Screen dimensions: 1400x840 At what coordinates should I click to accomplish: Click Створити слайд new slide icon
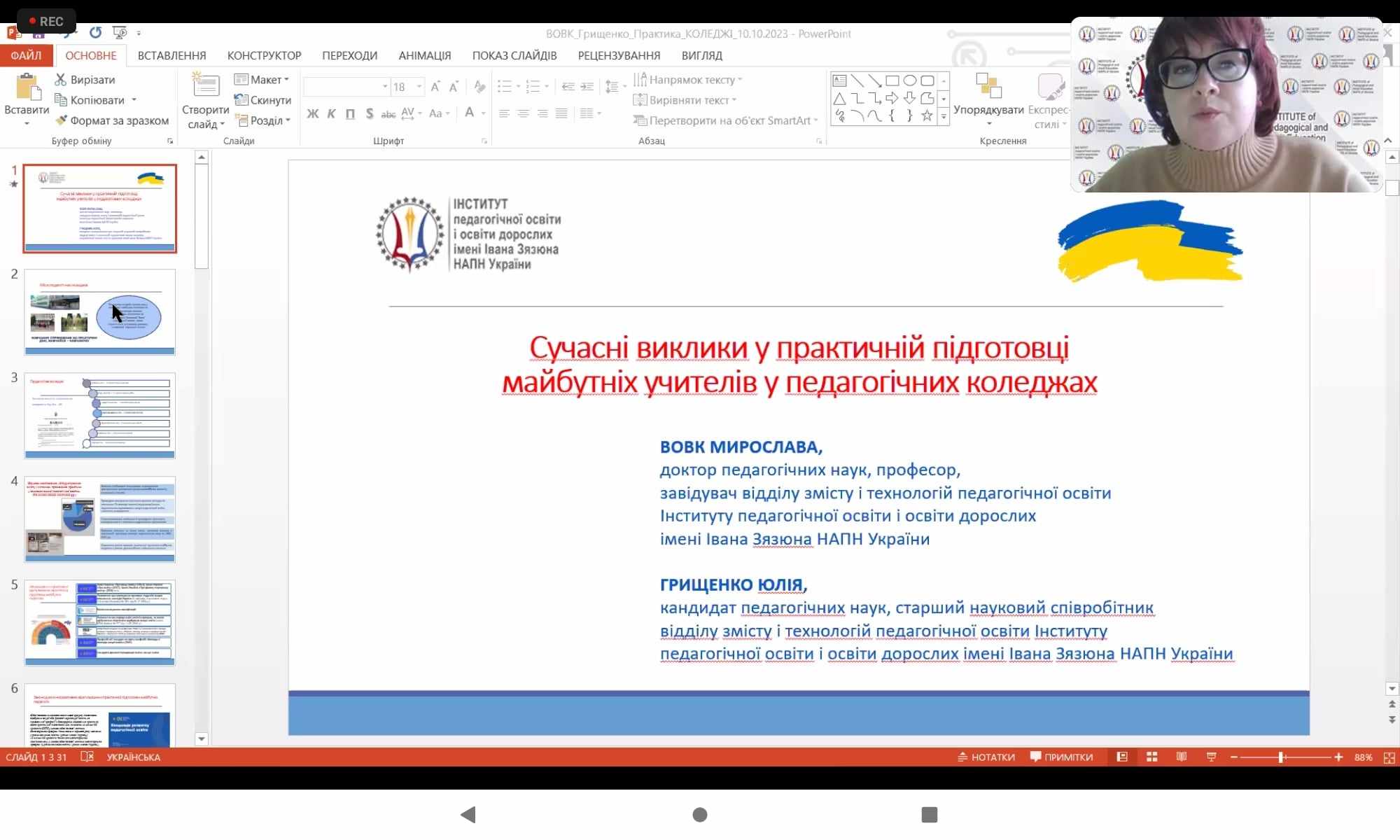click(205, 87)
